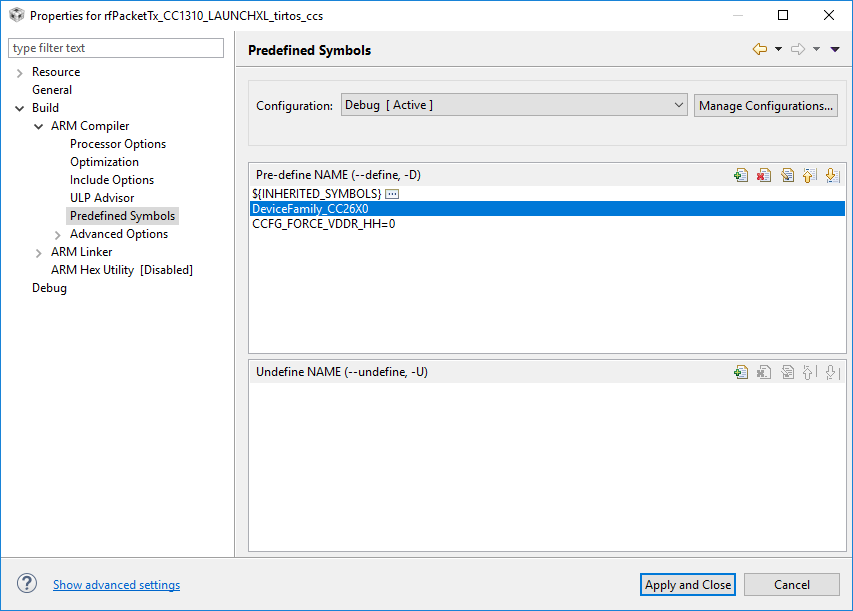Click the disabled move-up icon in Undefine NAME
The height and width of the screenshot is (611, 853).
pyautogui.click(x=809, y=372)
